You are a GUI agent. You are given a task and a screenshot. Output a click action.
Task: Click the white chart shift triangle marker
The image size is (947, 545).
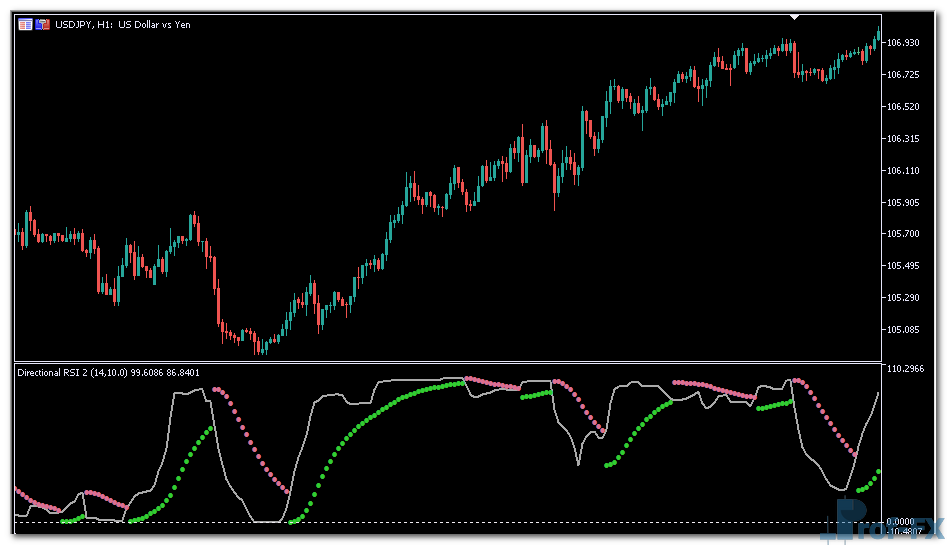click(x=795, y=17)
